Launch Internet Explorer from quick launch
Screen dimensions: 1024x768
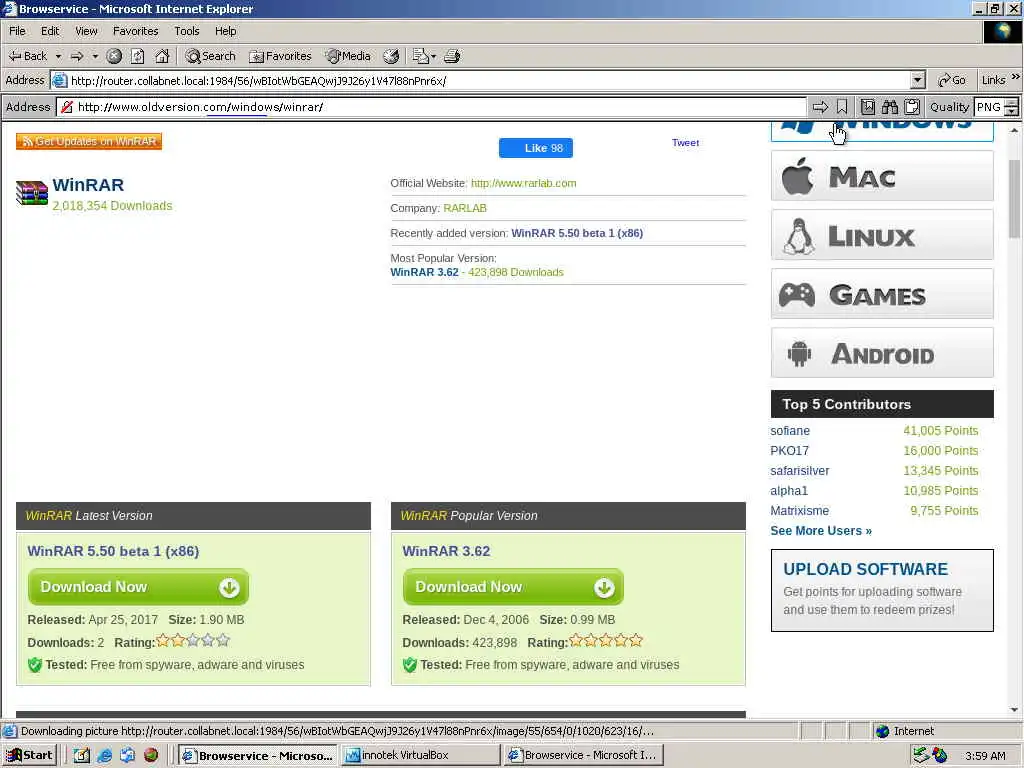104,756
